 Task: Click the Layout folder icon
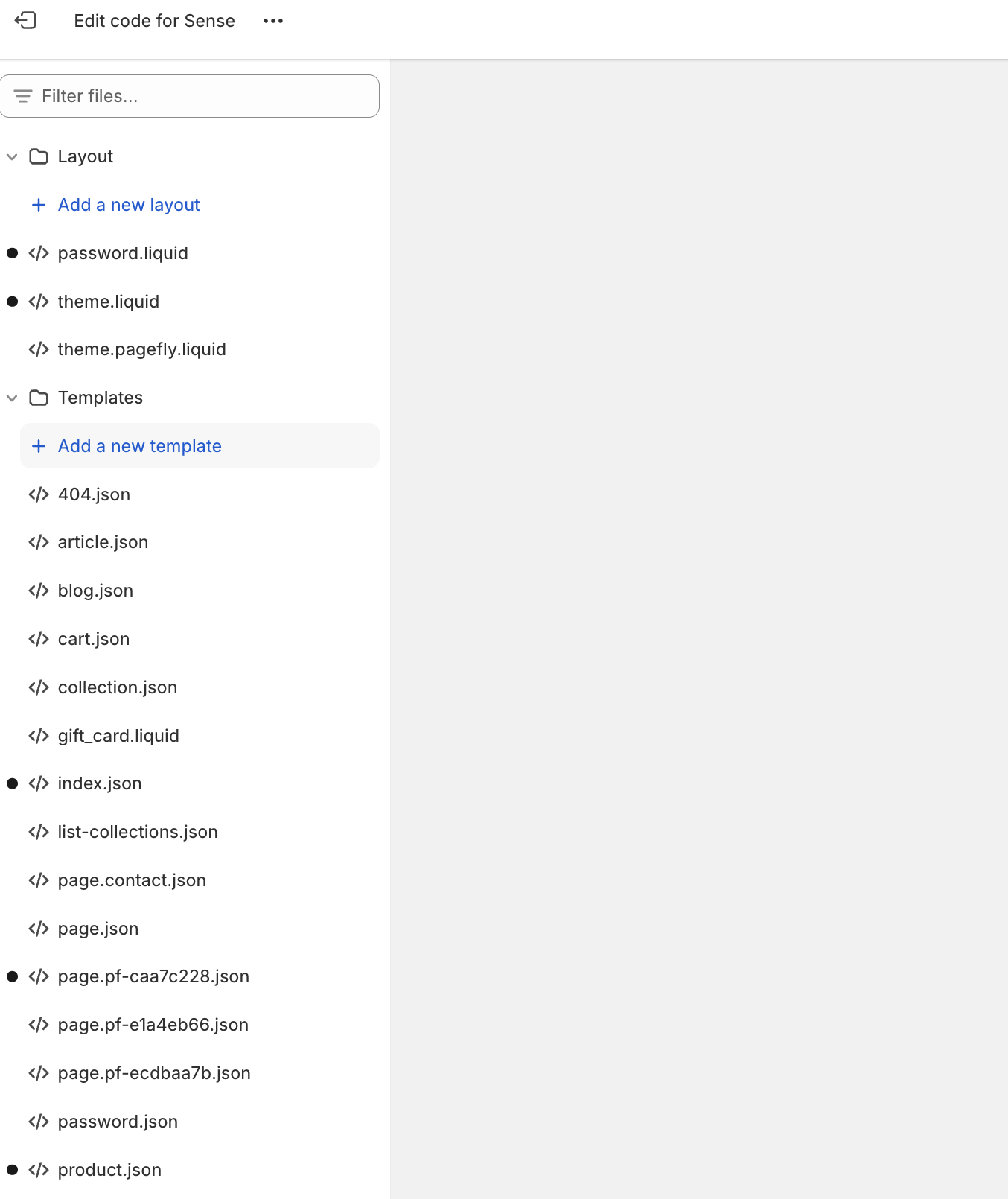[39, 156]
